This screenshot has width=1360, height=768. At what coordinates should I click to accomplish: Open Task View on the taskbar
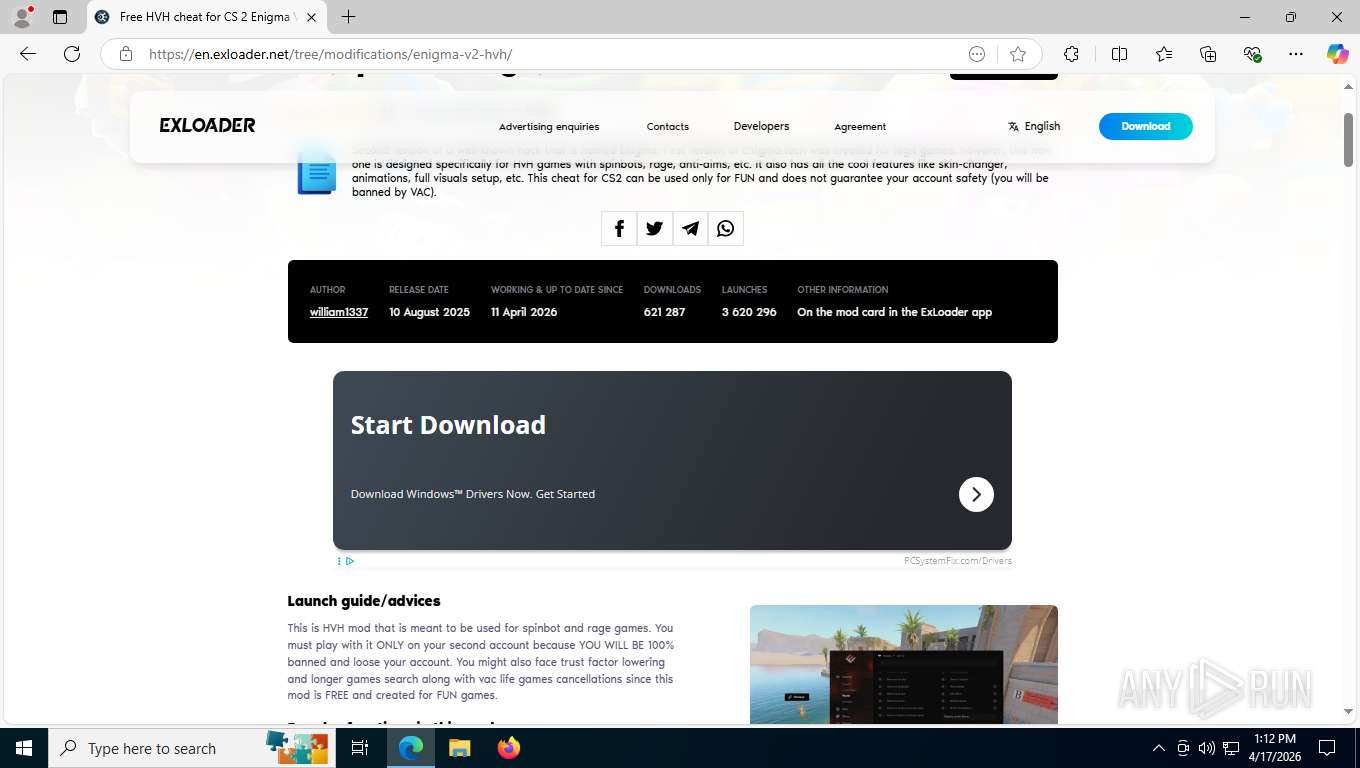(360, 748)
